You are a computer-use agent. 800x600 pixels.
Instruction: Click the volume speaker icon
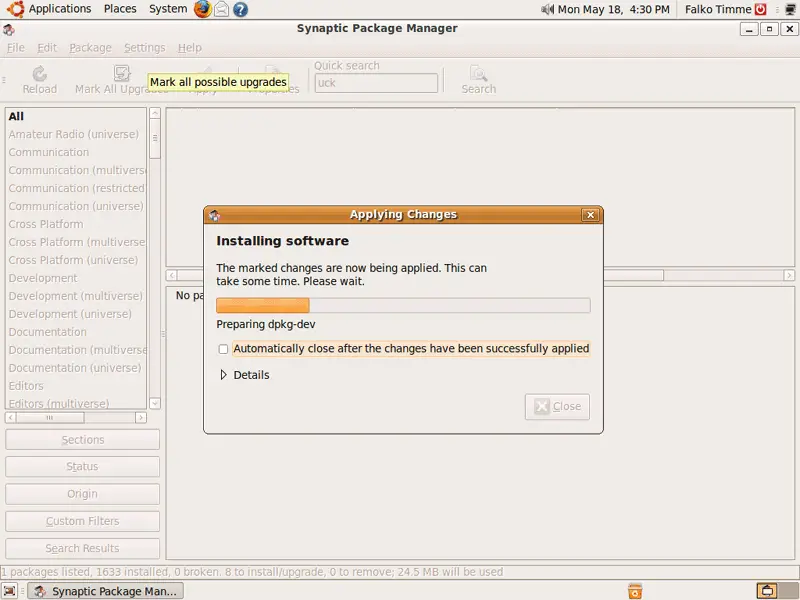(547, 9)
